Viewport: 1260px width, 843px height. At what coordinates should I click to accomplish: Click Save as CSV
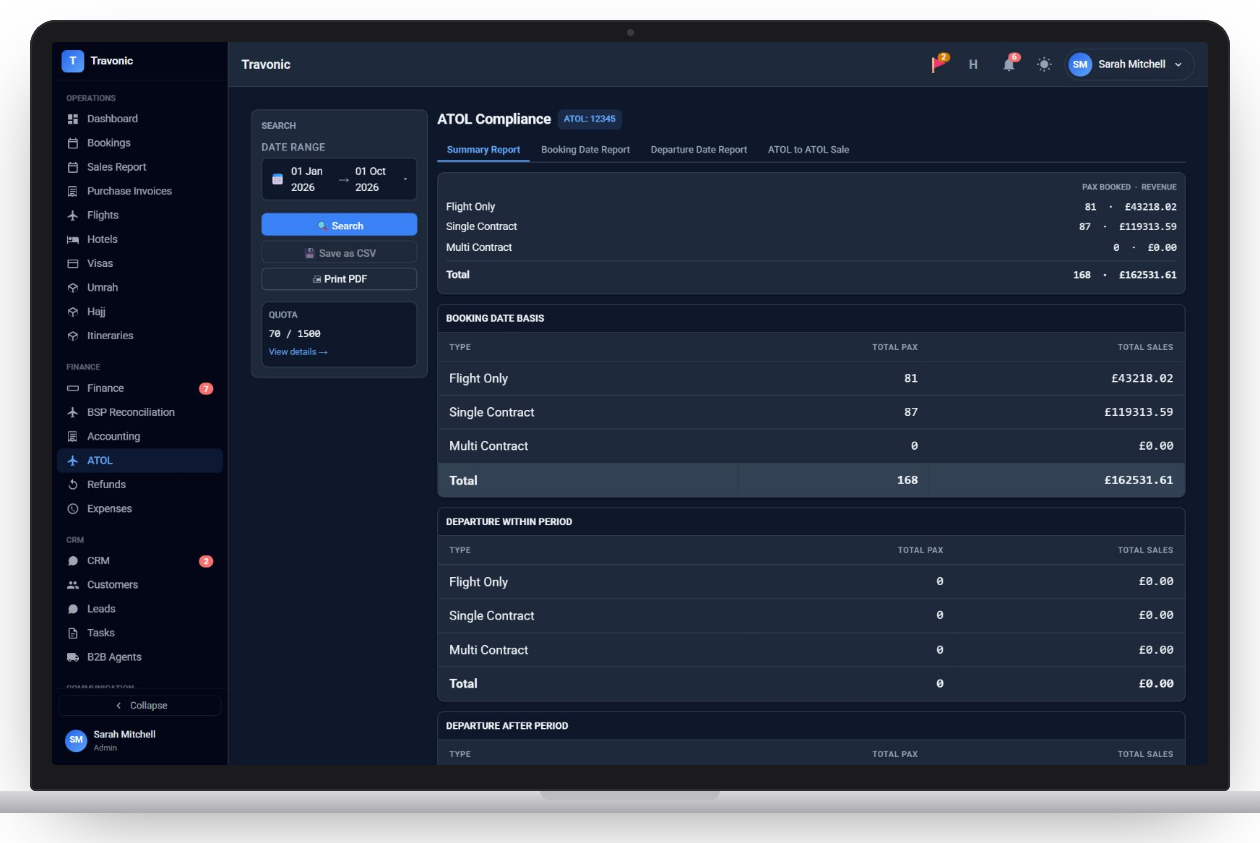339,253
